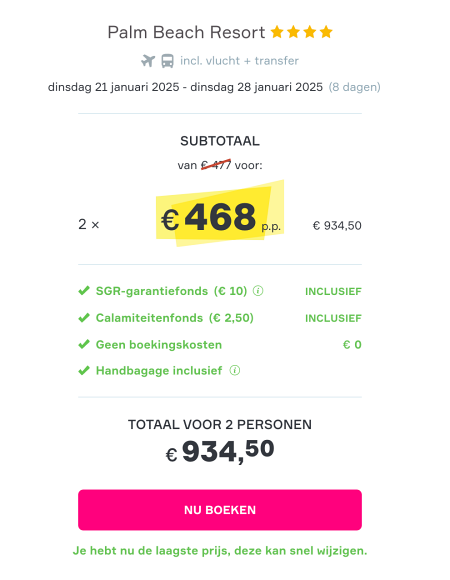Viewport: 450px width, 580px height.
Task: Click the crossed-out €477 original price
Action: coord(216,165)
